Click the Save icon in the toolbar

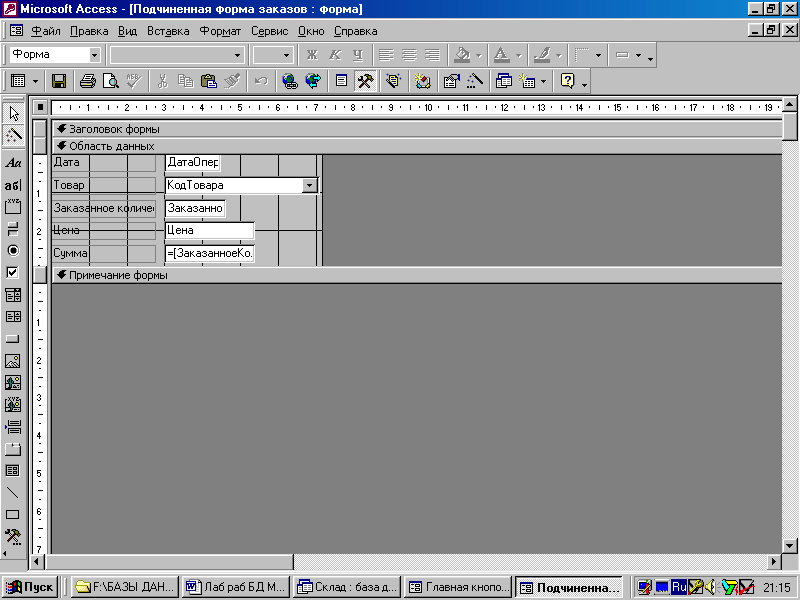tap(59, 81)
